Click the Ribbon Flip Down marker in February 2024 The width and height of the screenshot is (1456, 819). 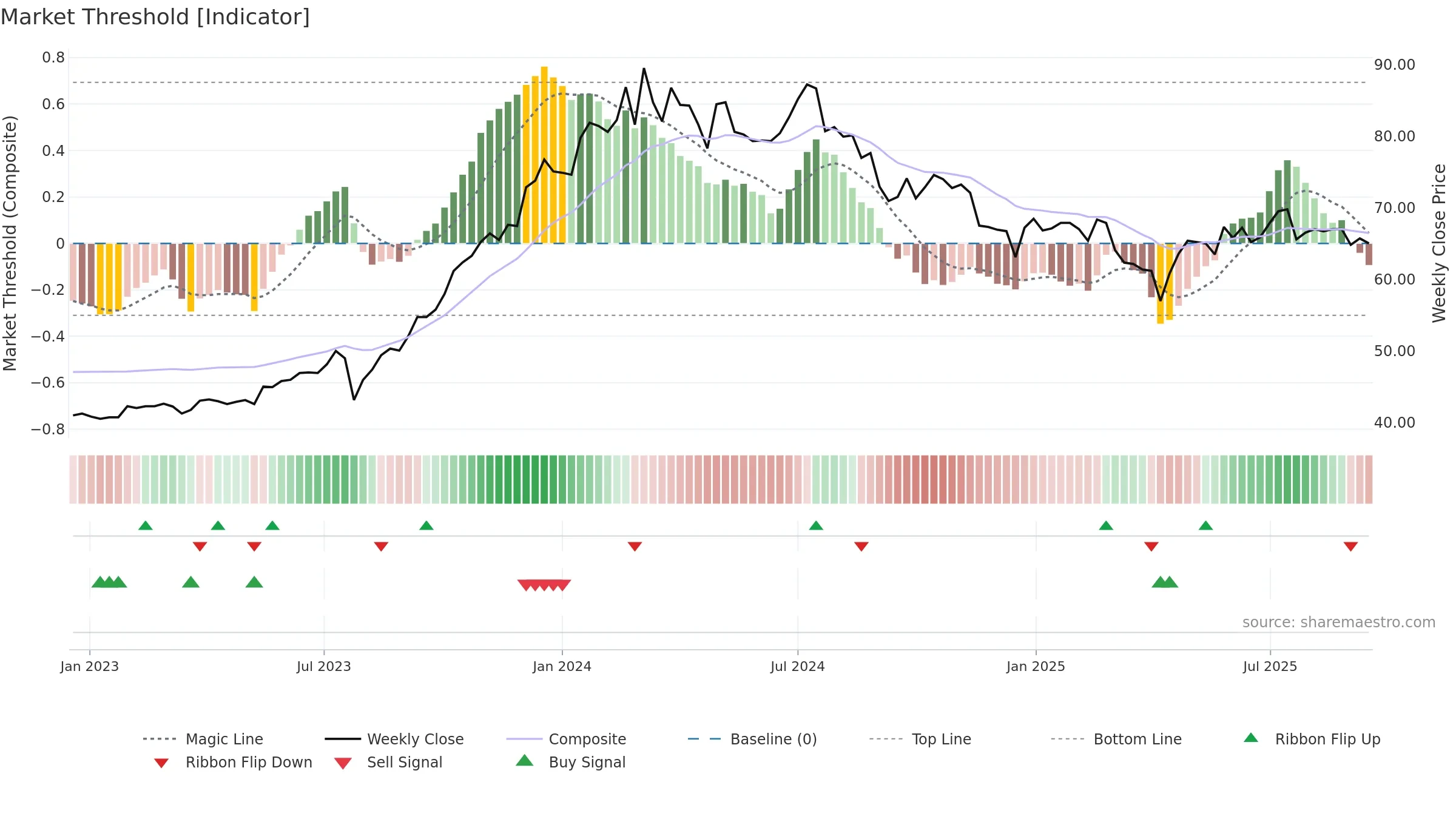pyautogui.click(x=635, y=547)
